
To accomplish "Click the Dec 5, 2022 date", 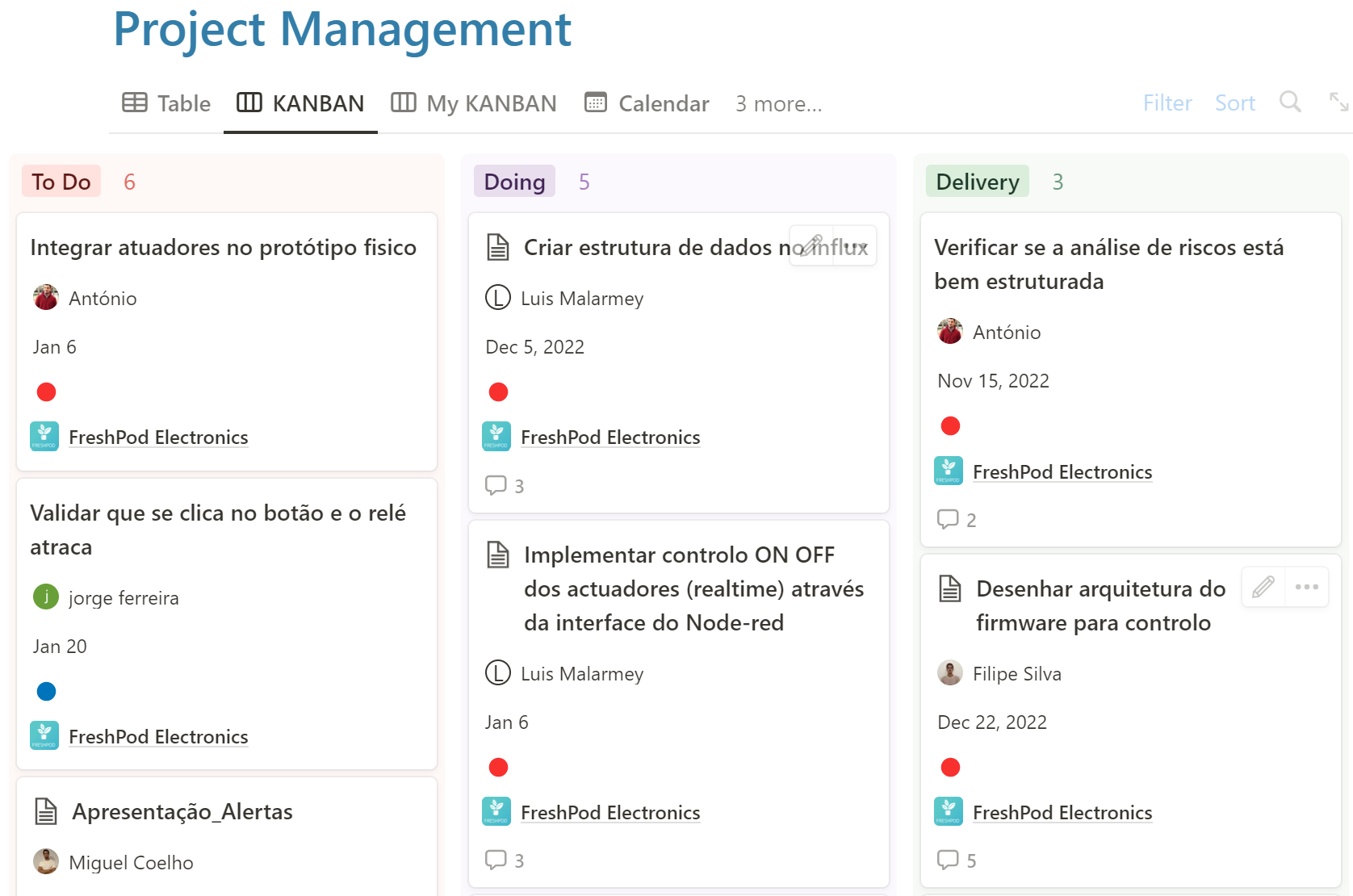I will (x=535, y=347).
